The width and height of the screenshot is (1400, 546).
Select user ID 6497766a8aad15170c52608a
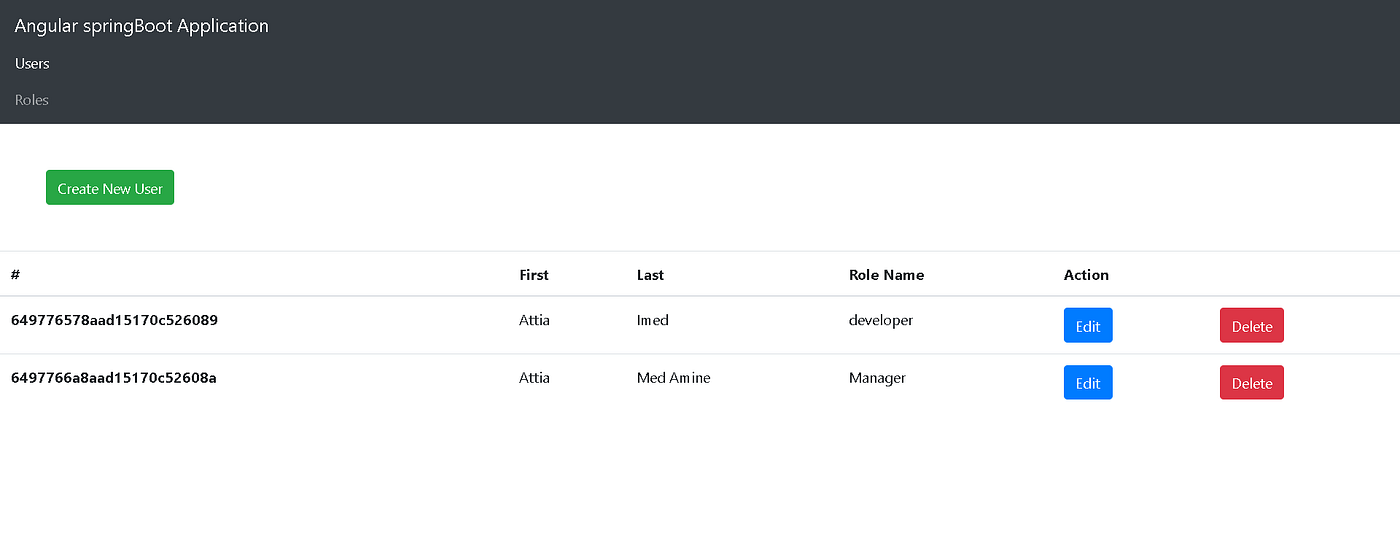click(114, 378)
